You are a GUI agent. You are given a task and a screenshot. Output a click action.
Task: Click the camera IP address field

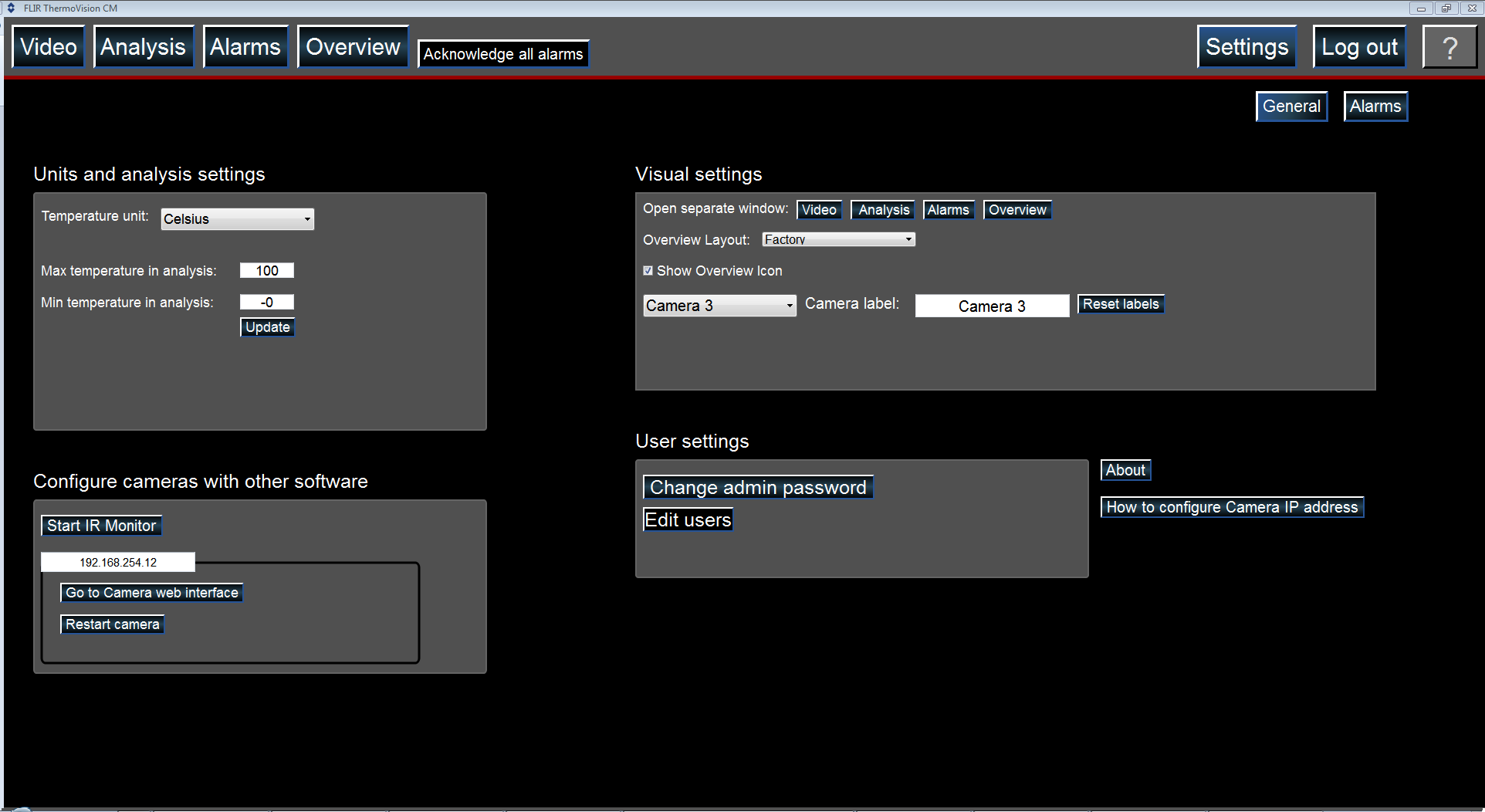[118, 563]
